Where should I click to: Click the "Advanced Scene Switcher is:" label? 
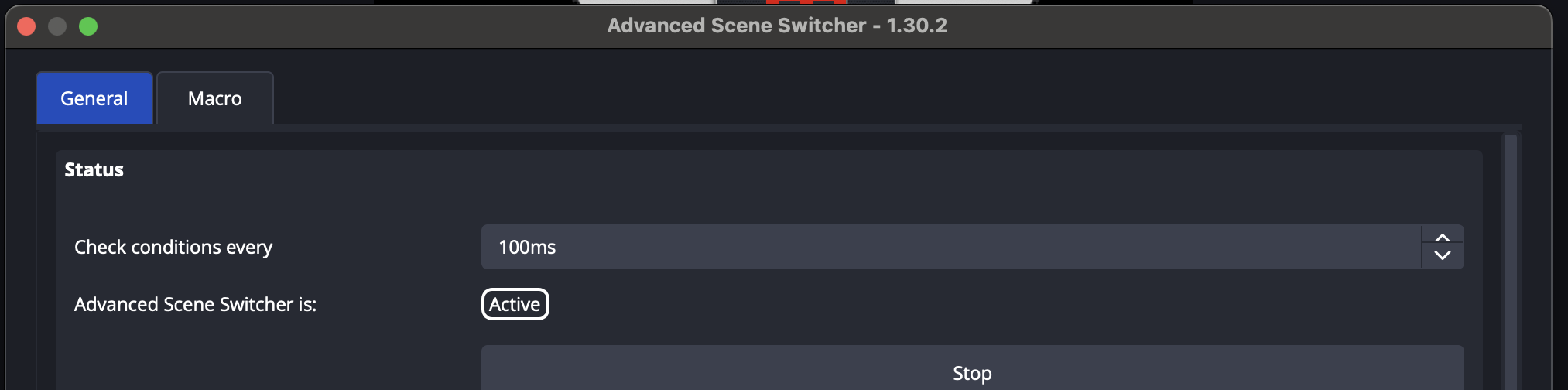point(195,304)
